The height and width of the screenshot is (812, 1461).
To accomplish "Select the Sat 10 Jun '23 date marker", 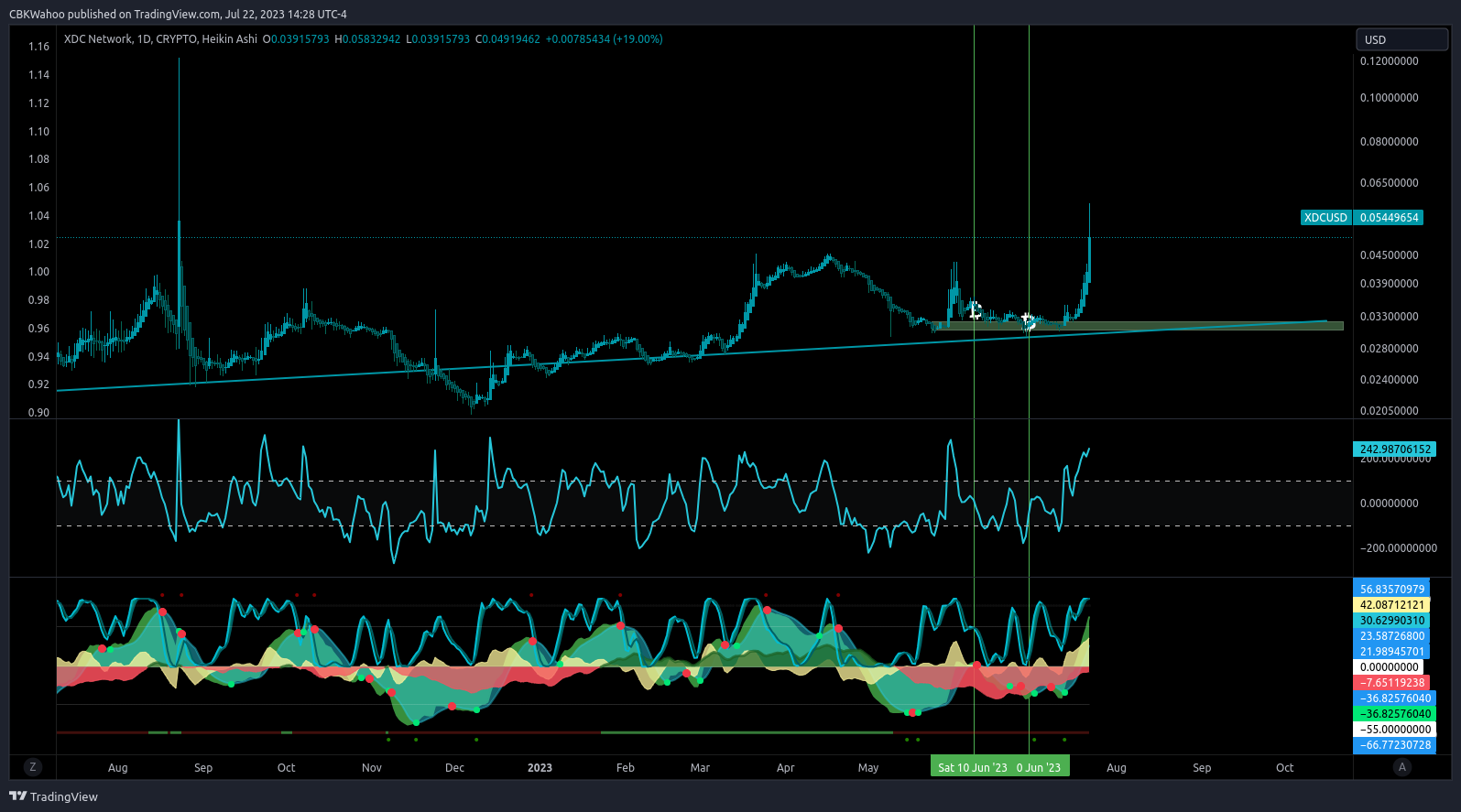I will (x=972, y=767).
